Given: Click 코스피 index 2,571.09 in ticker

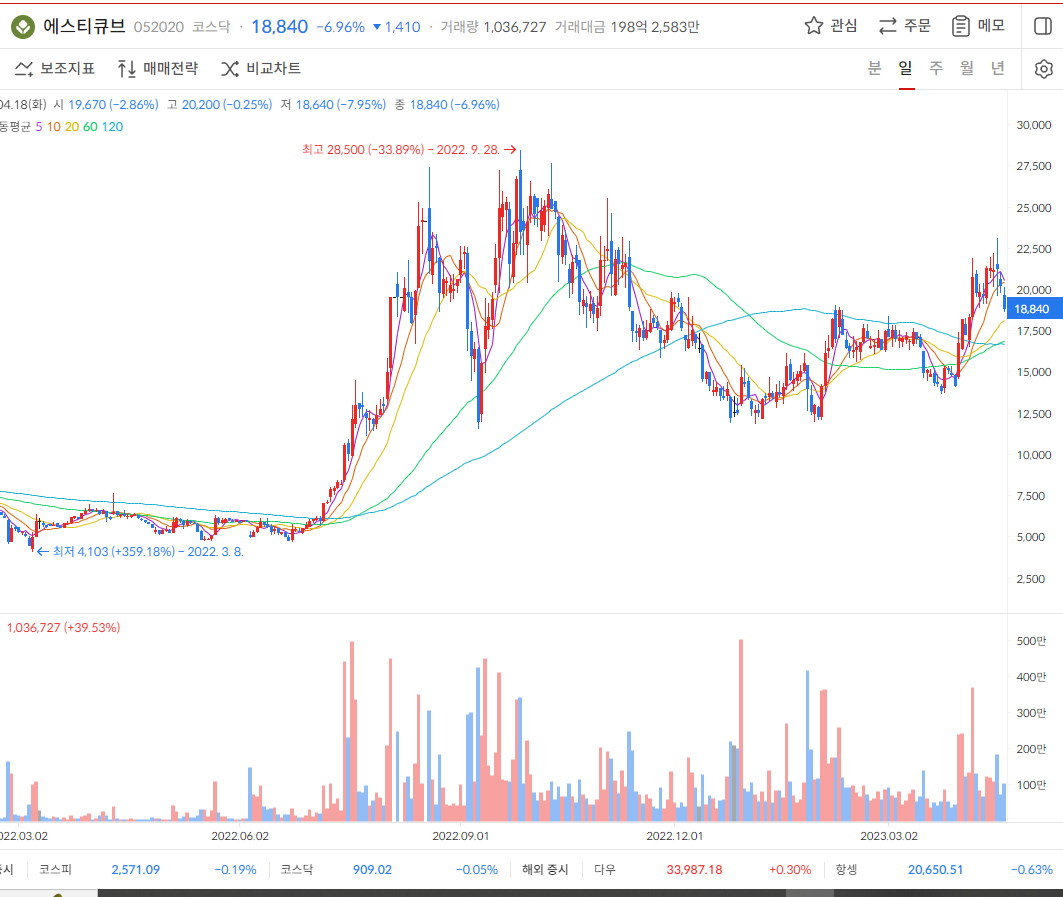Looking at the screenshot, I should click(x=136, y=870).
